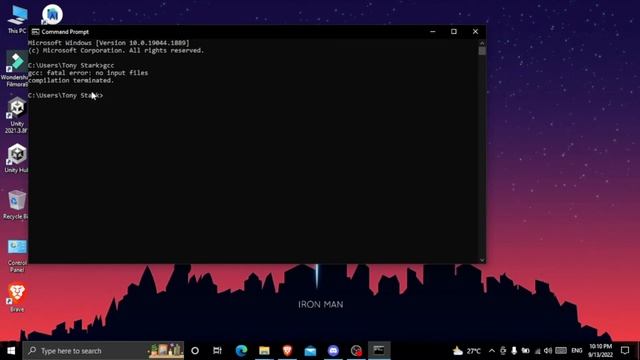This screenshot has width=640, height=360.
Task: Open the Windows Start menu
Action: click(11, 351)
